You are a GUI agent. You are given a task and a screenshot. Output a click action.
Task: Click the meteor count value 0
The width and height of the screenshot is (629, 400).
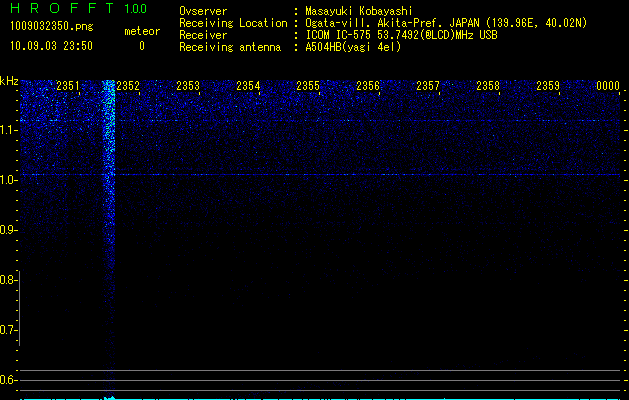[x=142, y=46]
